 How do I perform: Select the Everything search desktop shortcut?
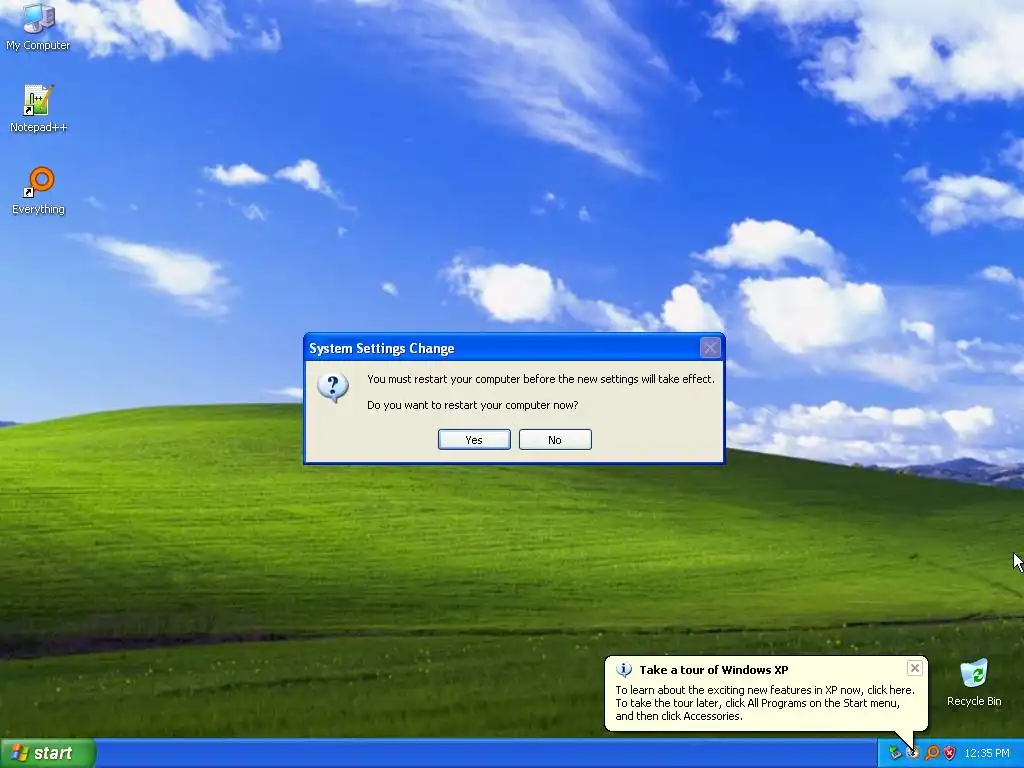click(x=38, y=191)
